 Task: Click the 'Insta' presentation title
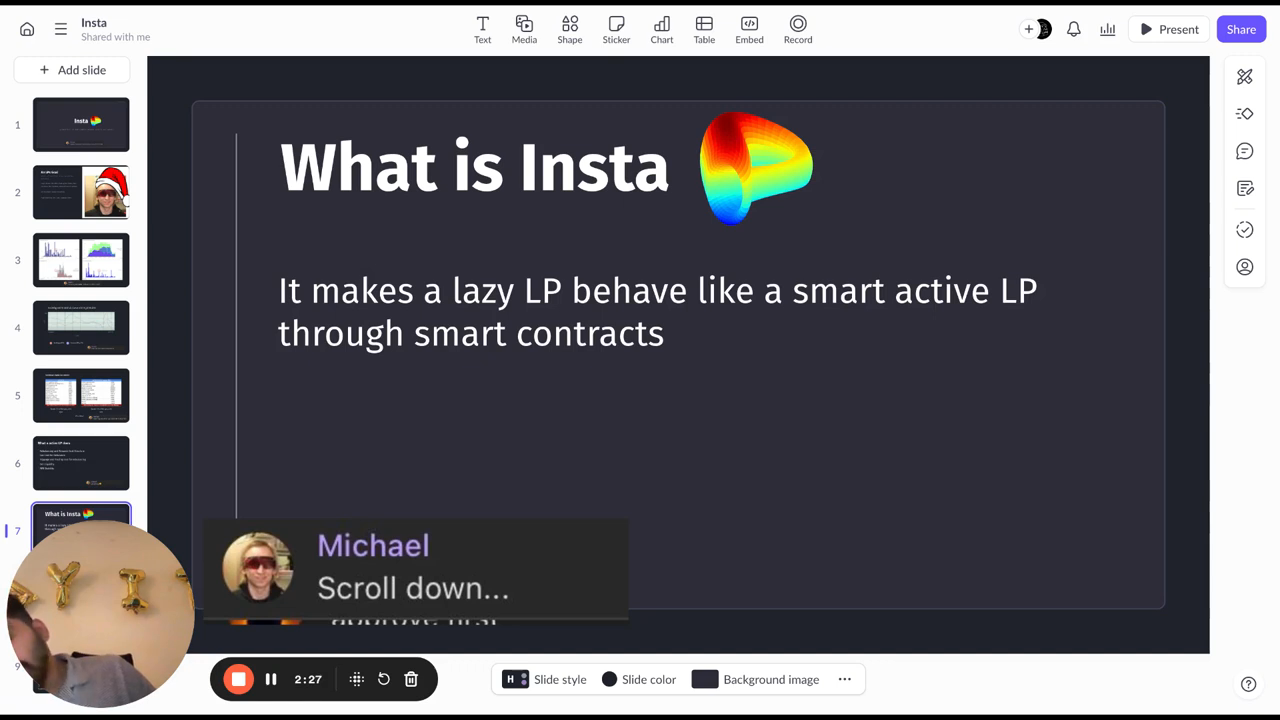[94, 22]
